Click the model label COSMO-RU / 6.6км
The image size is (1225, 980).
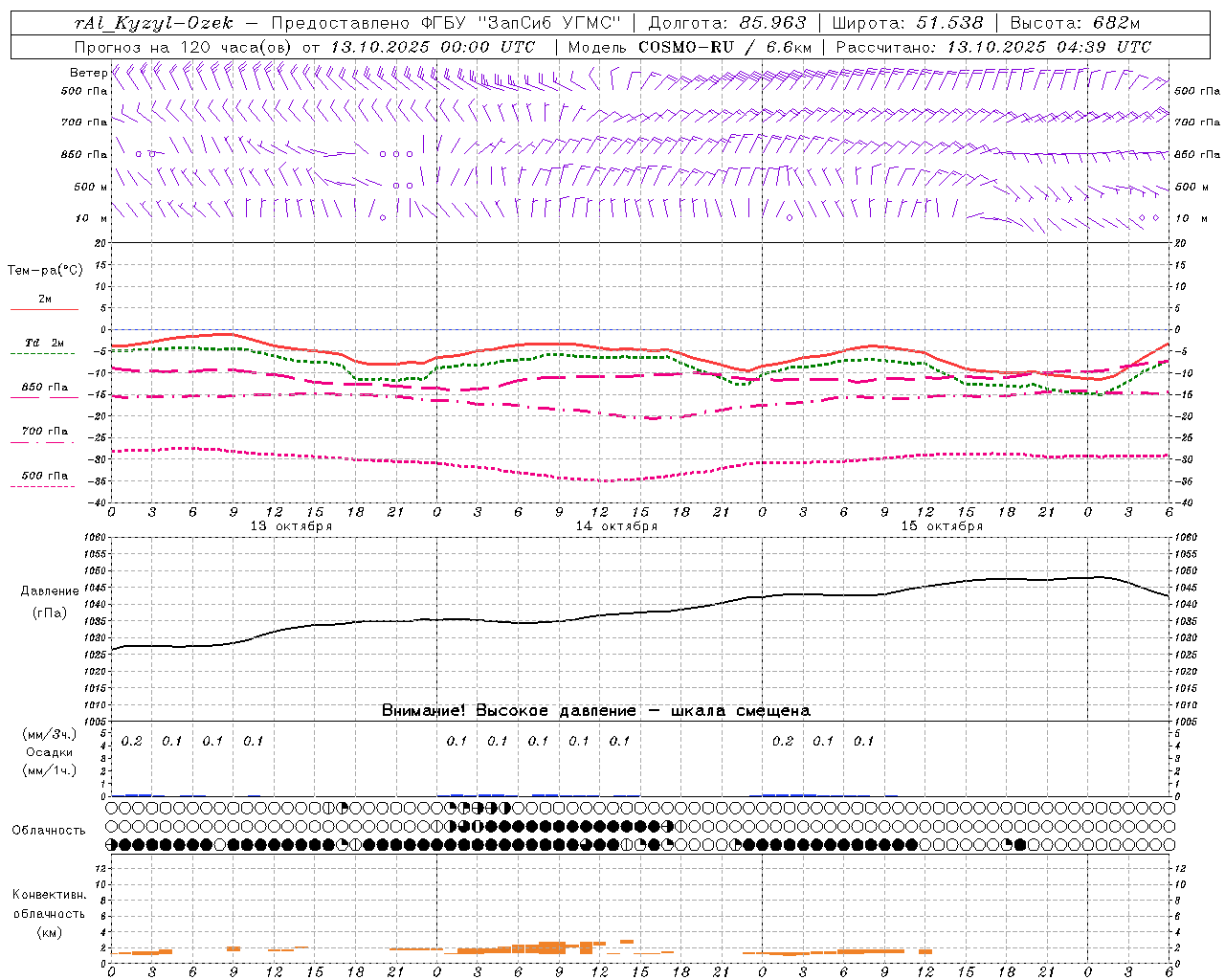[x=725, y=46]
